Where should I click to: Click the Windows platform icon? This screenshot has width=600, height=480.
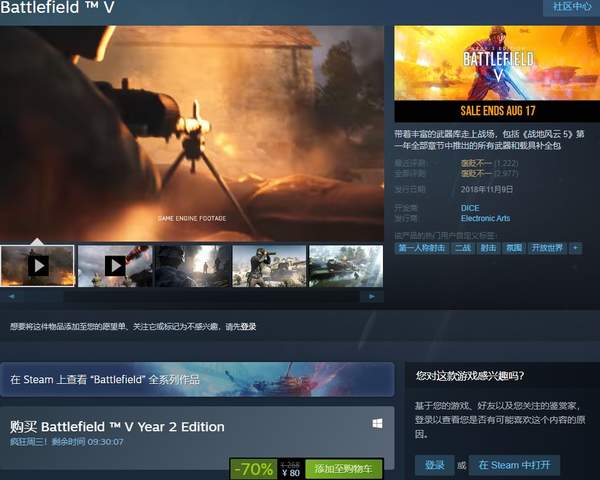[x=378, y=425]
